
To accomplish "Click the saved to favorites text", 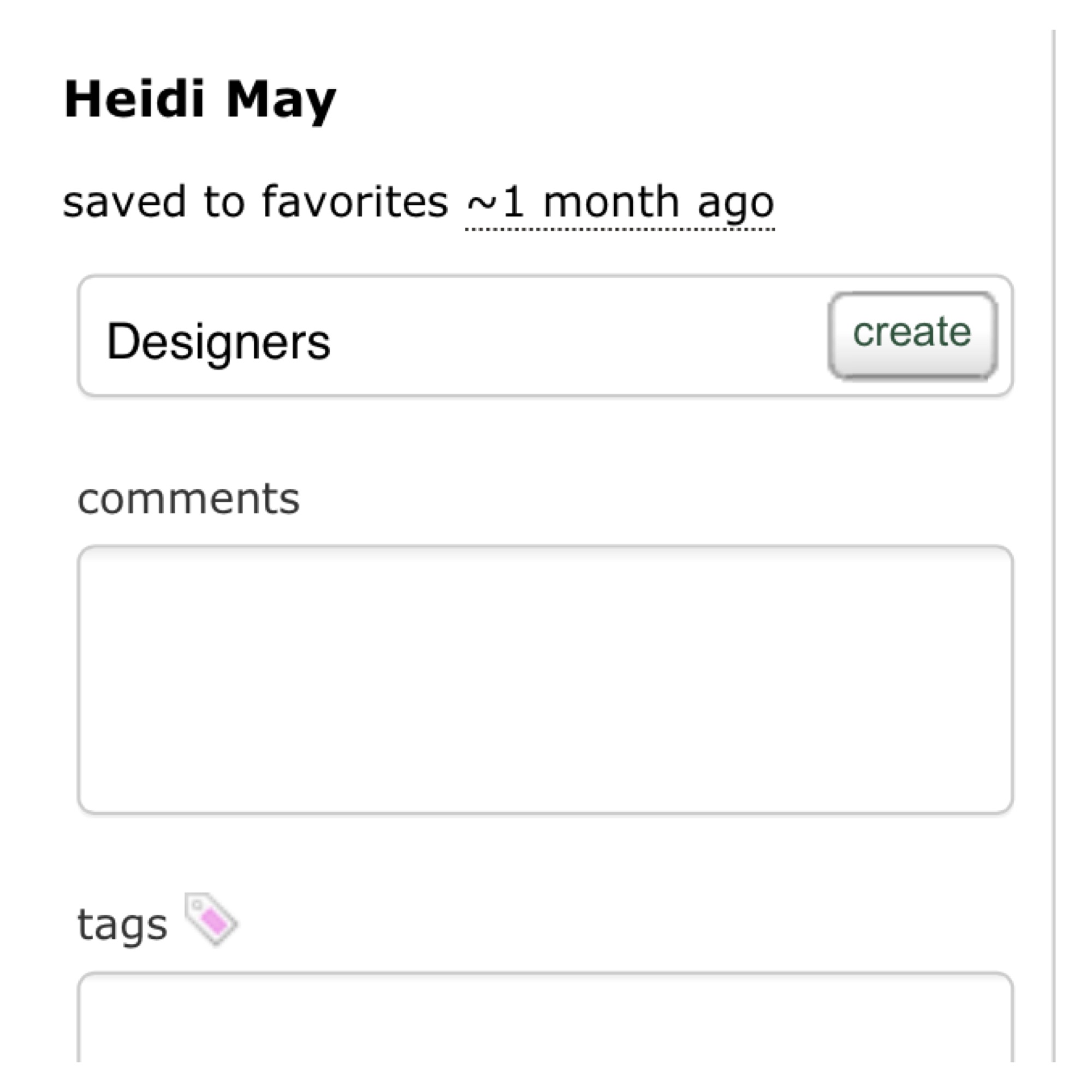I will [x=255, y=202].
